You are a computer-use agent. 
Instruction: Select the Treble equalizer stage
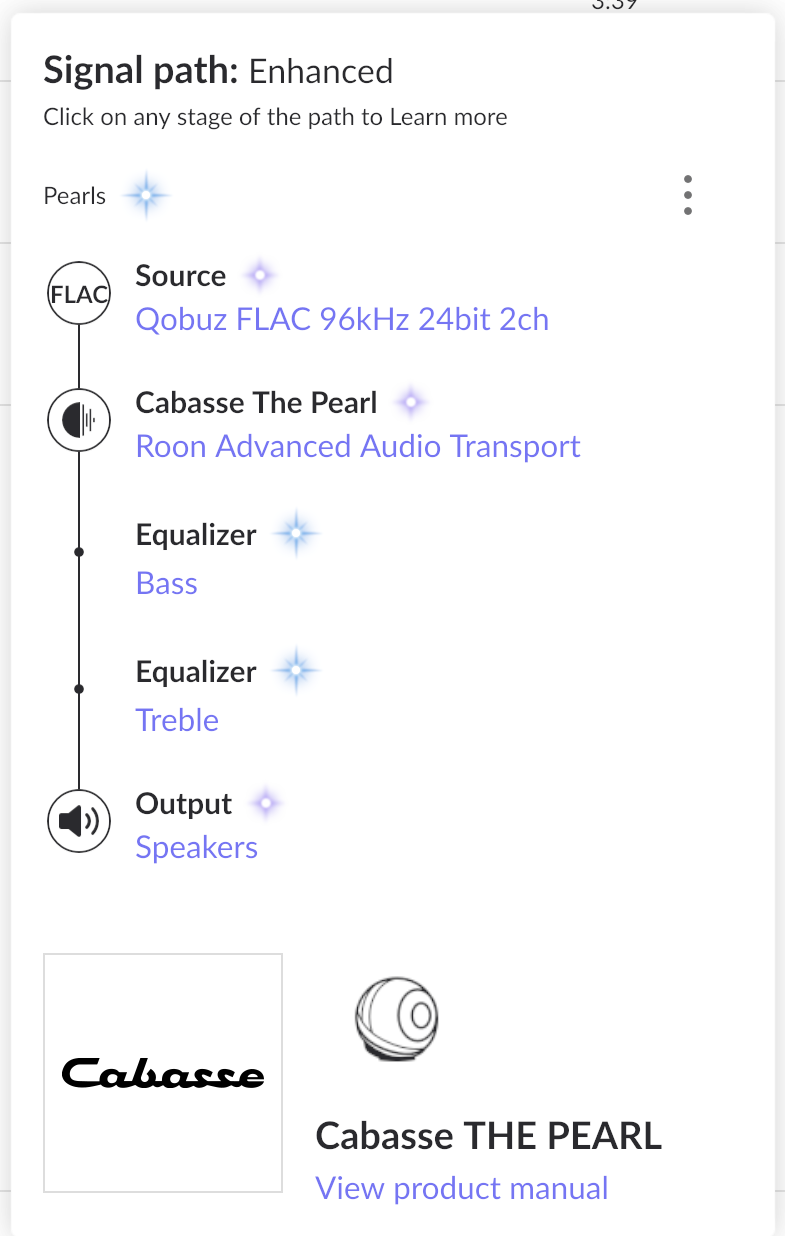coord(177,720)
